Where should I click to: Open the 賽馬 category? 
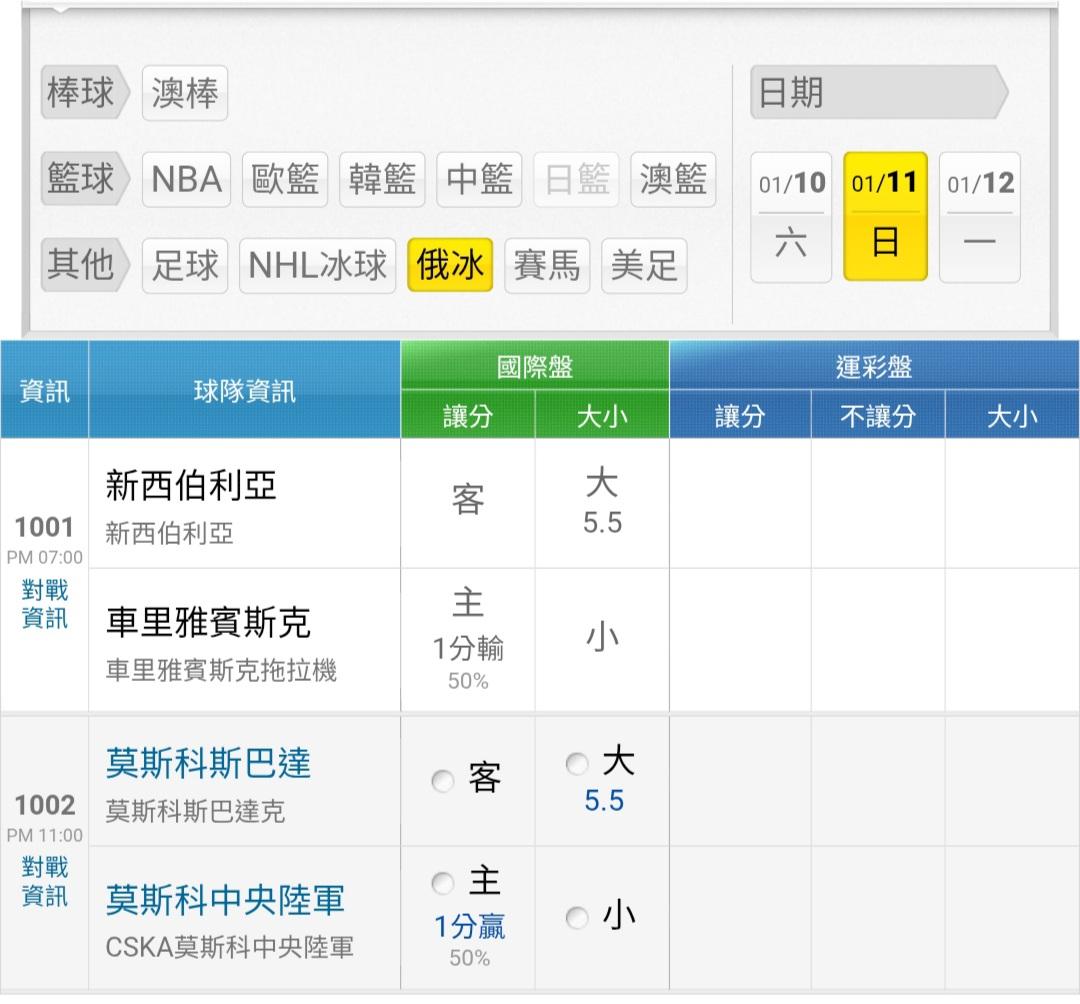[546, 265]
